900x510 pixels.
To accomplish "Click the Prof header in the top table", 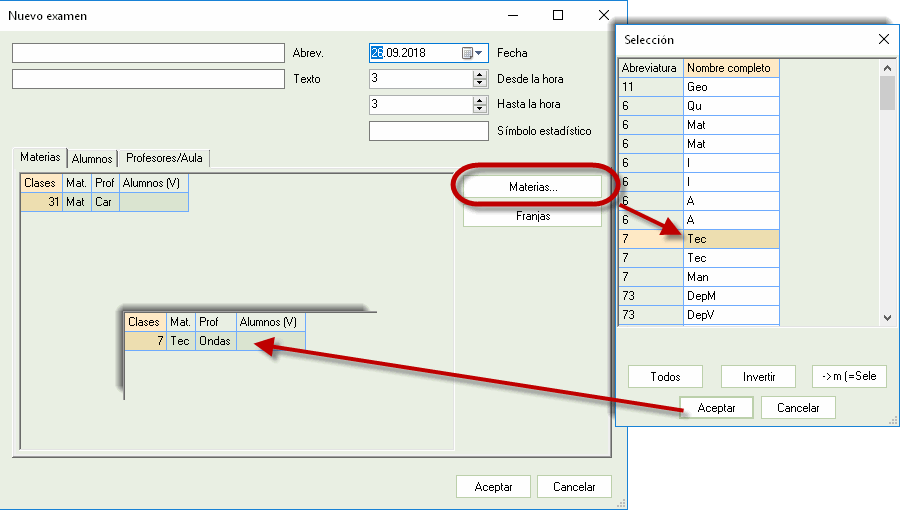I will point(105,183).
